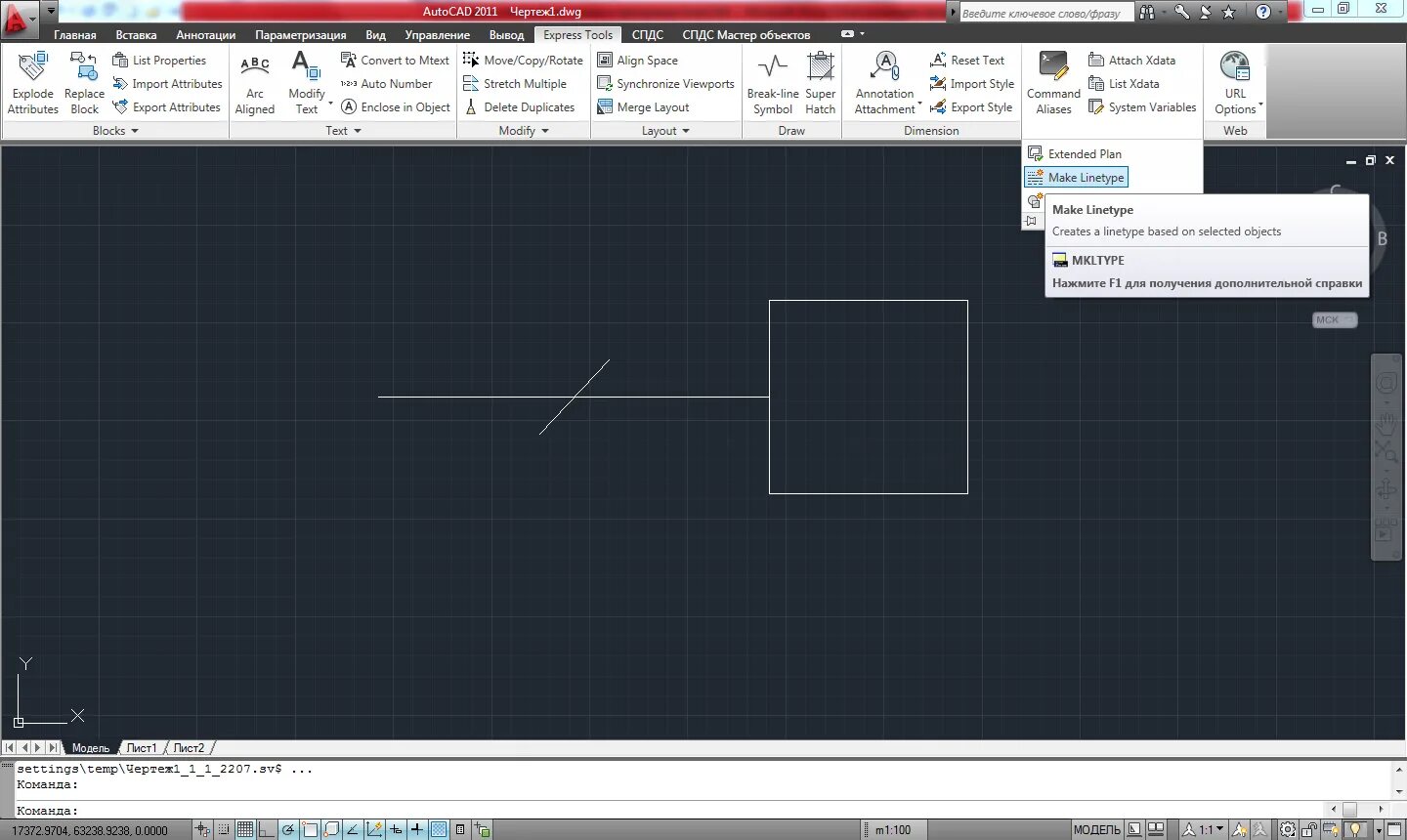Open the Параметризация ribbon tab
Screen dimensions: 1407x840
click(300, 35)
